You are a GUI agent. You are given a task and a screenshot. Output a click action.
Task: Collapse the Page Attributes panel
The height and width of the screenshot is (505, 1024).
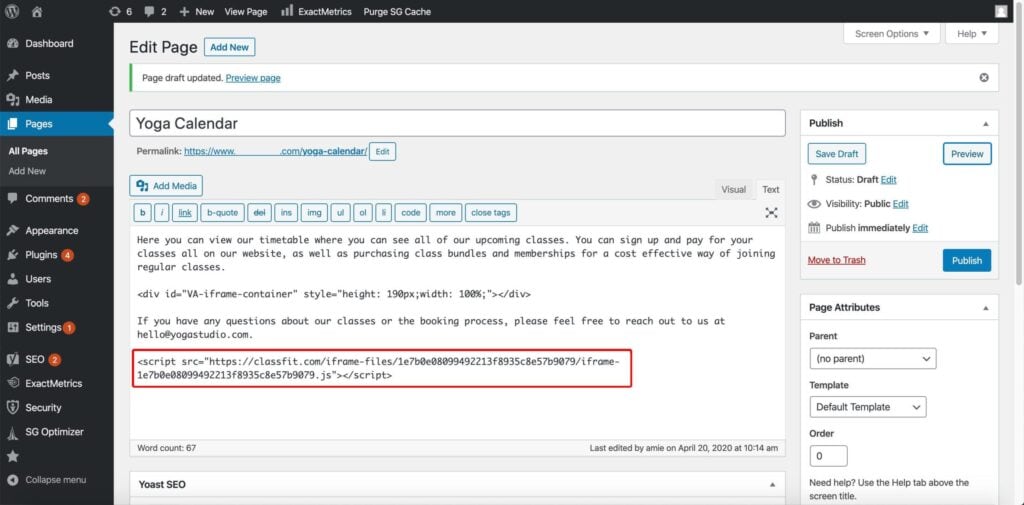click(985, 308)
